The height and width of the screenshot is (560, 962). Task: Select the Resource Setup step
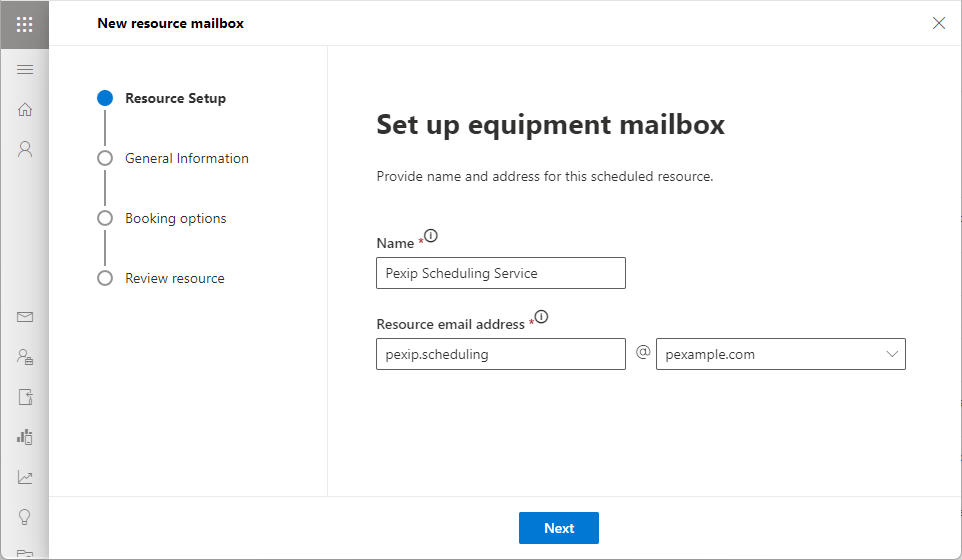pos(175,98)
